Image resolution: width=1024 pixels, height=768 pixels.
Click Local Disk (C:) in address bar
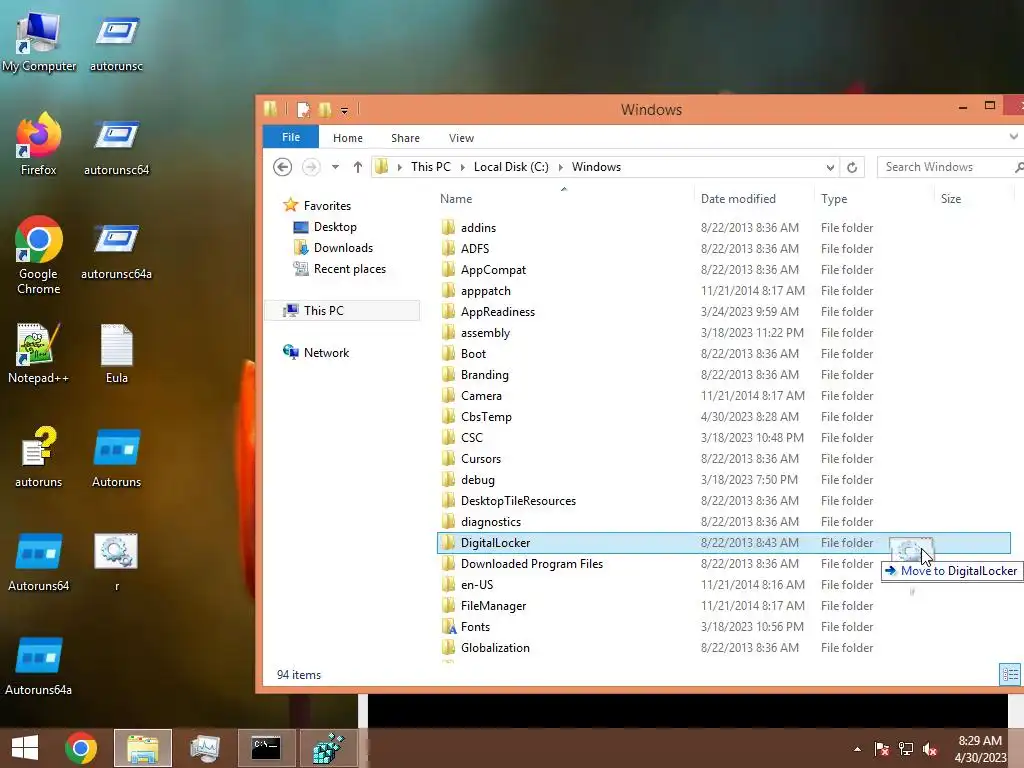(511, 167)
